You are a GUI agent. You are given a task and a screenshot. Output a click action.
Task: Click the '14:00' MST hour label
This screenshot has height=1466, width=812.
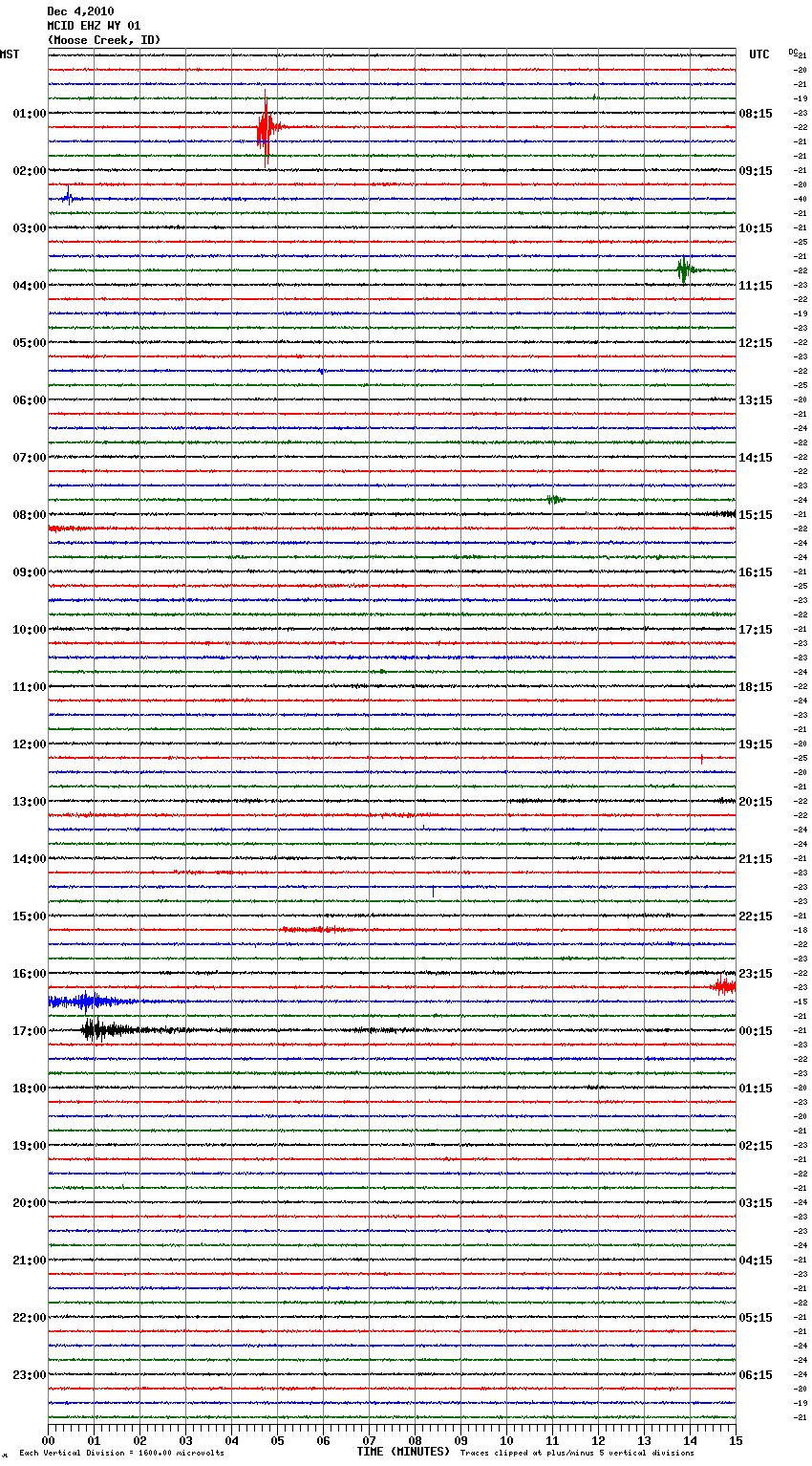[x=29, y=859]
